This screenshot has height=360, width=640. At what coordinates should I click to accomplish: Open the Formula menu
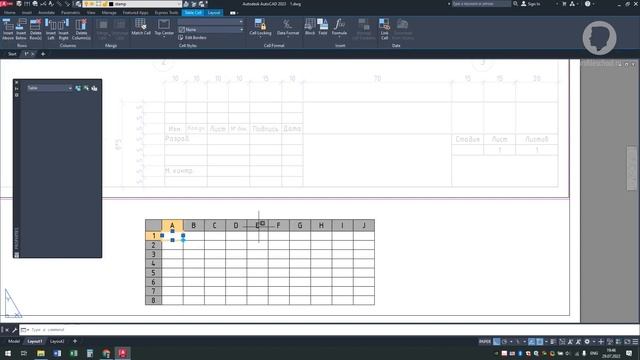(339, 27)
